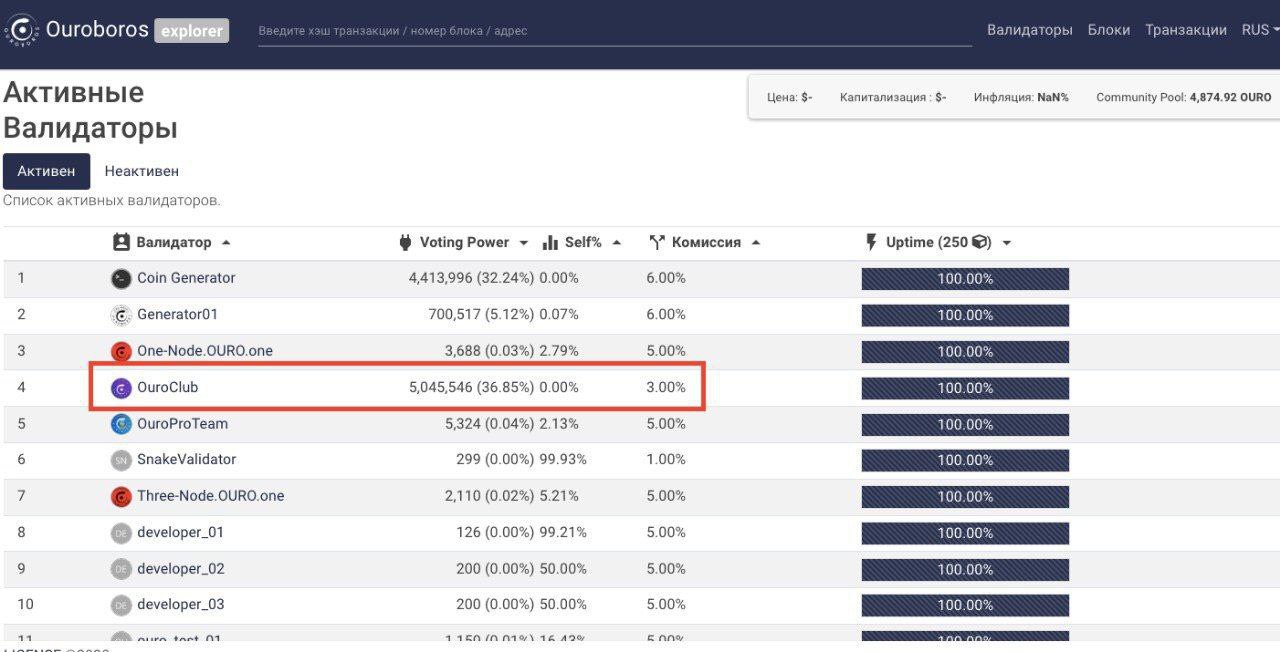Open the developer_03 validator link
The image size is (1280, 652).
tap(181, 604)
